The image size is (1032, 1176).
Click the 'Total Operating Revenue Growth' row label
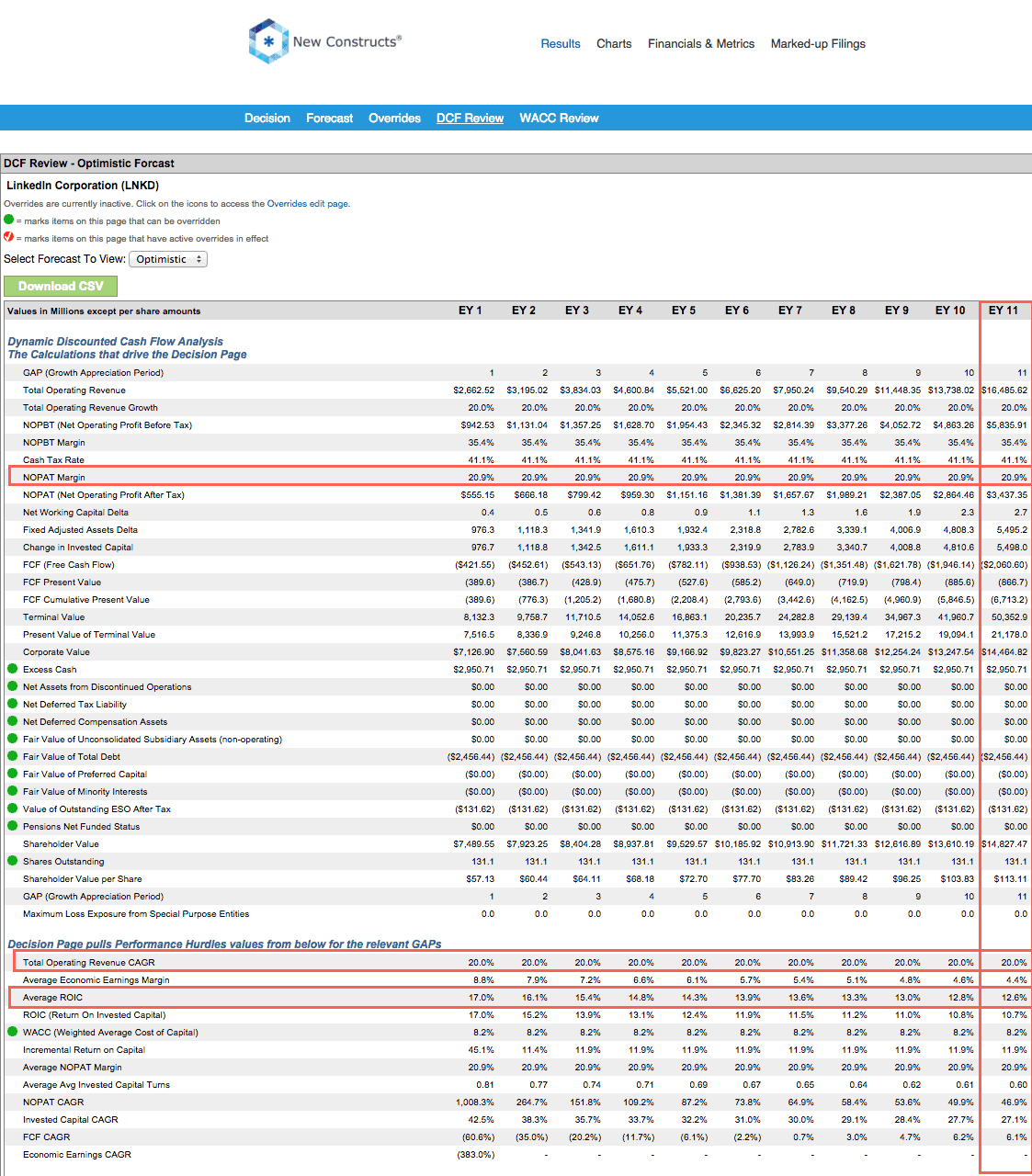coord(90,408)
